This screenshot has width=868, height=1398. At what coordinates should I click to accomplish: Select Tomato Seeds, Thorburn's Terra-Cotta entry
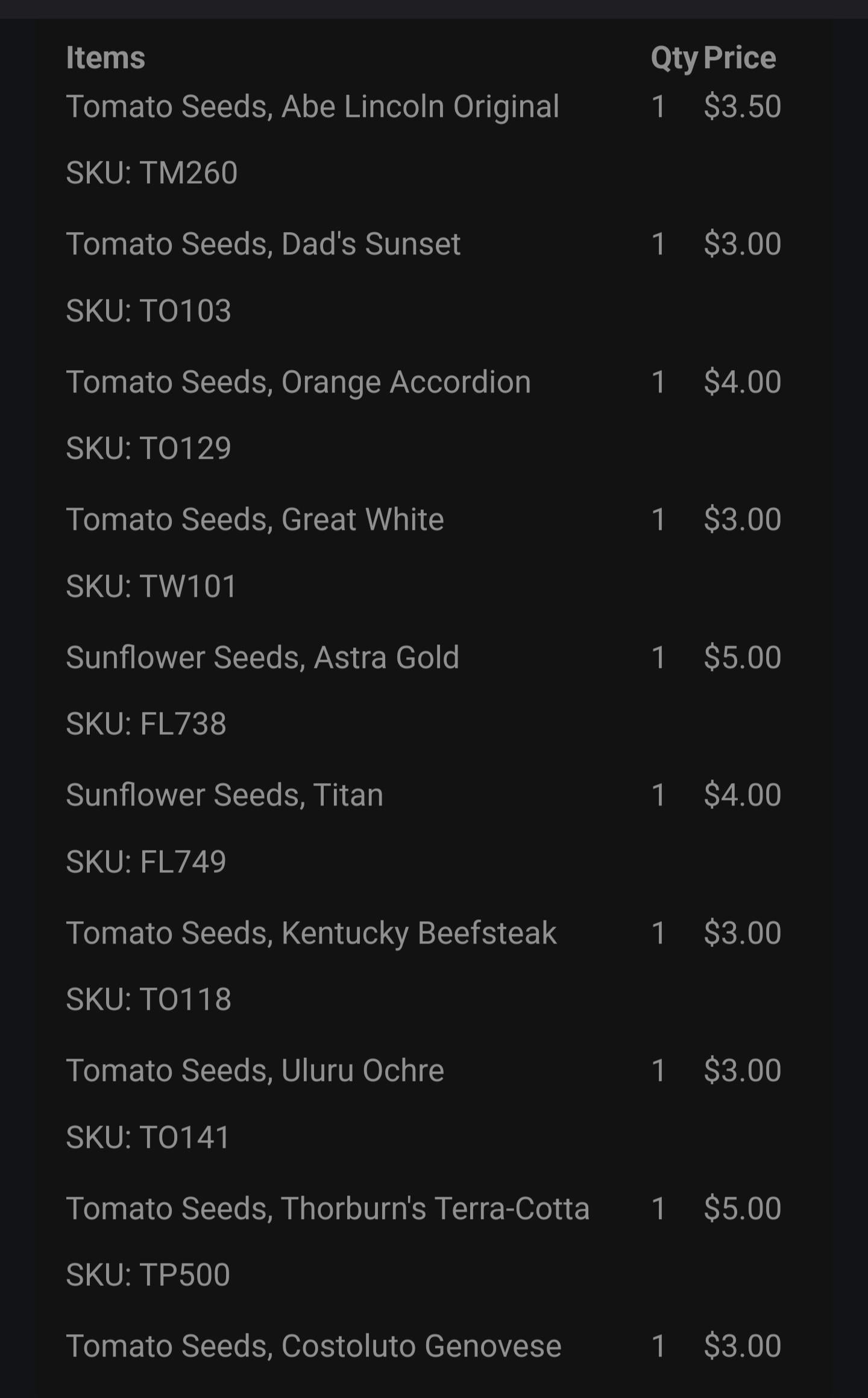point(328,1209)
